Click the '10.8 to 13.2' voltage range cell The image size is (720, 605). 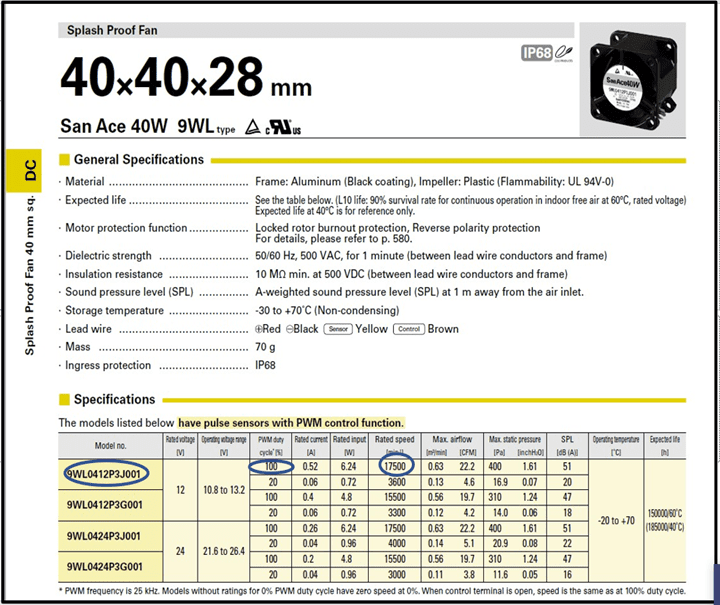click(224, 490)
